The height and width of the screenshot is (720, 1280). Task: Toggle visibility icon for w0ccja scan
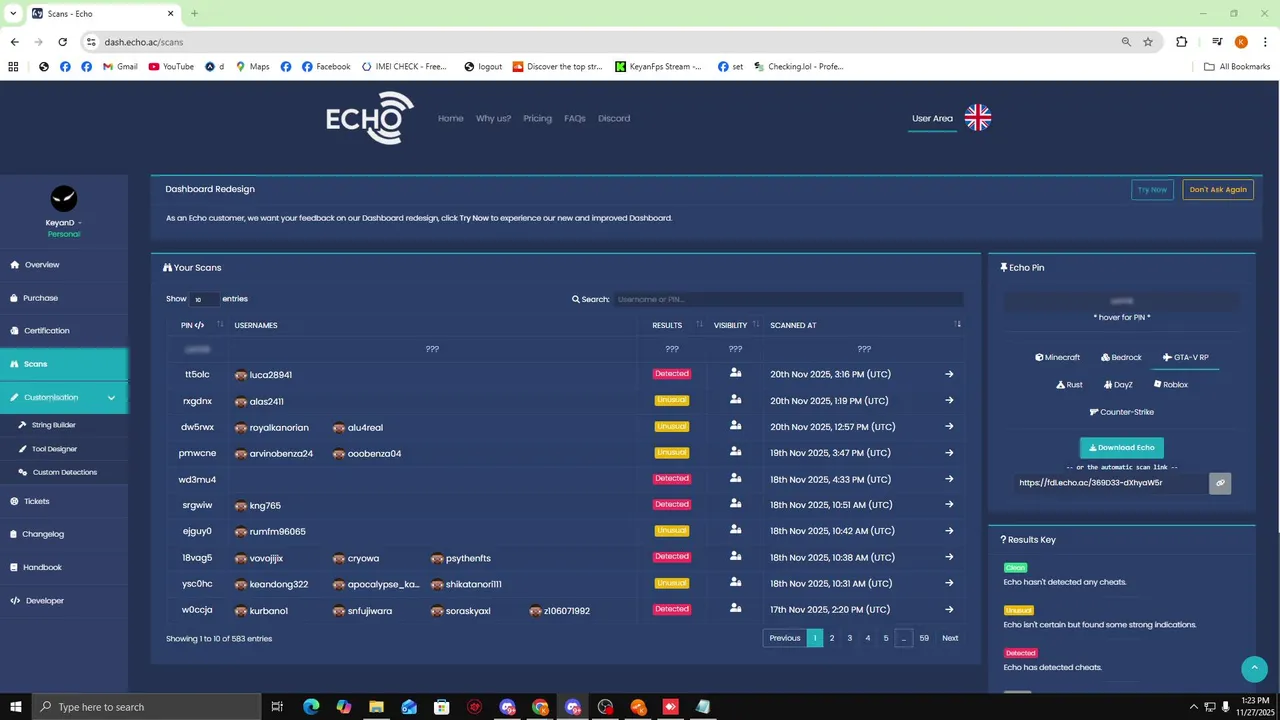pyautogui.click(x=736, y=608)
